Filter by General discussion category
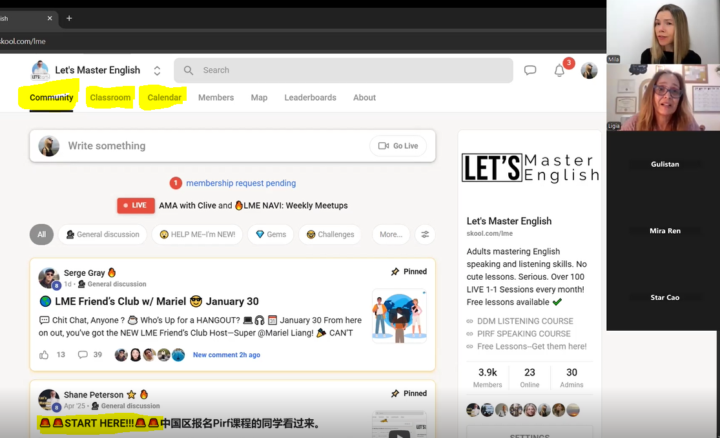 102,234
